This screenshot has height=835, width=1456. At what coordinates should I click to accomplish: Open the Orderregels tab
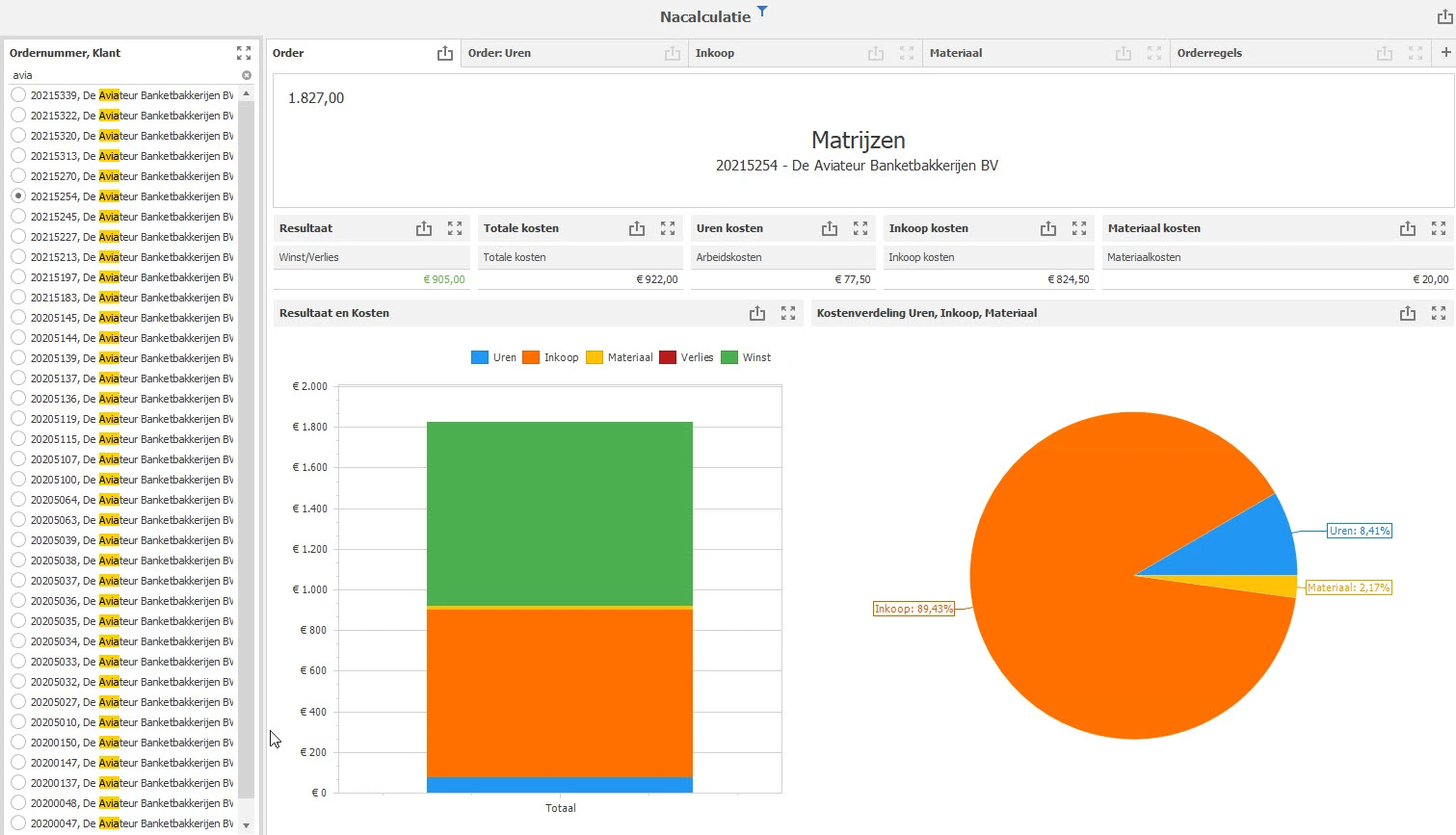pyautogui.click(x=1209, y=53)
